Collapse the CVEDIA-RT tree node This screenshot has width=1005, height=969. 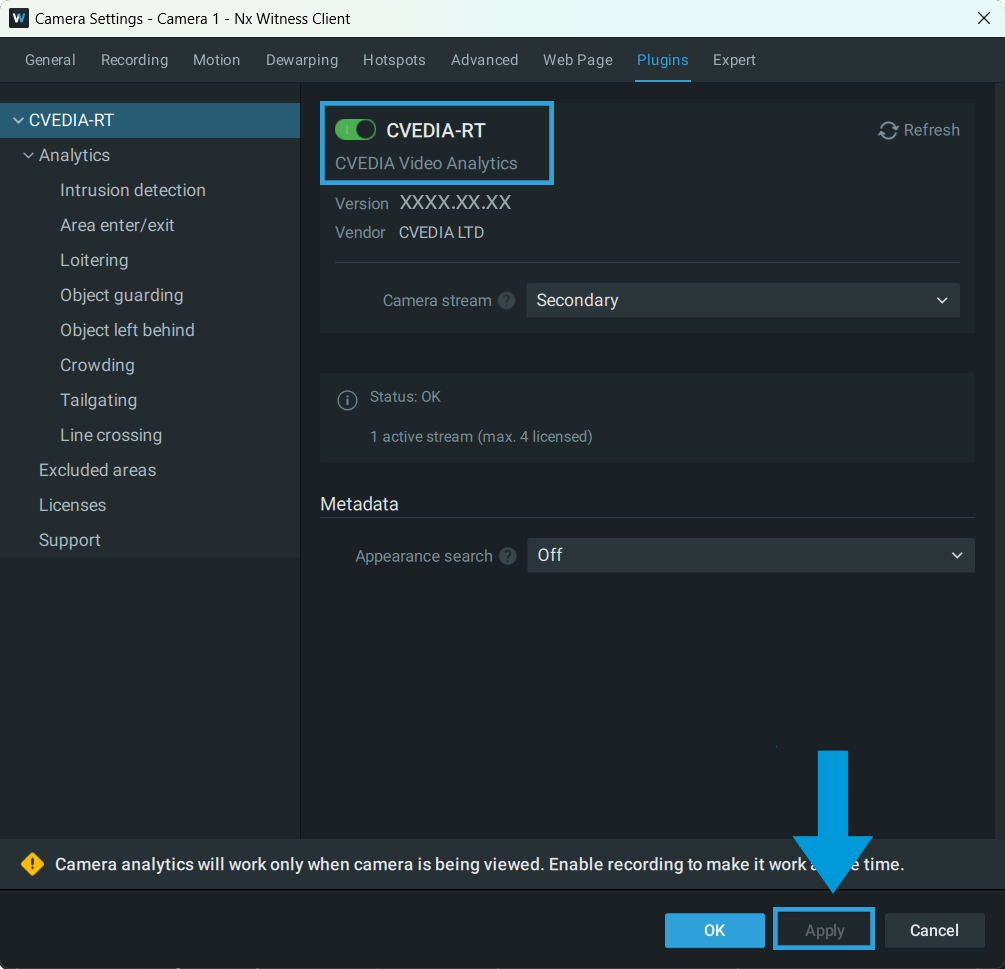(17, 121)
